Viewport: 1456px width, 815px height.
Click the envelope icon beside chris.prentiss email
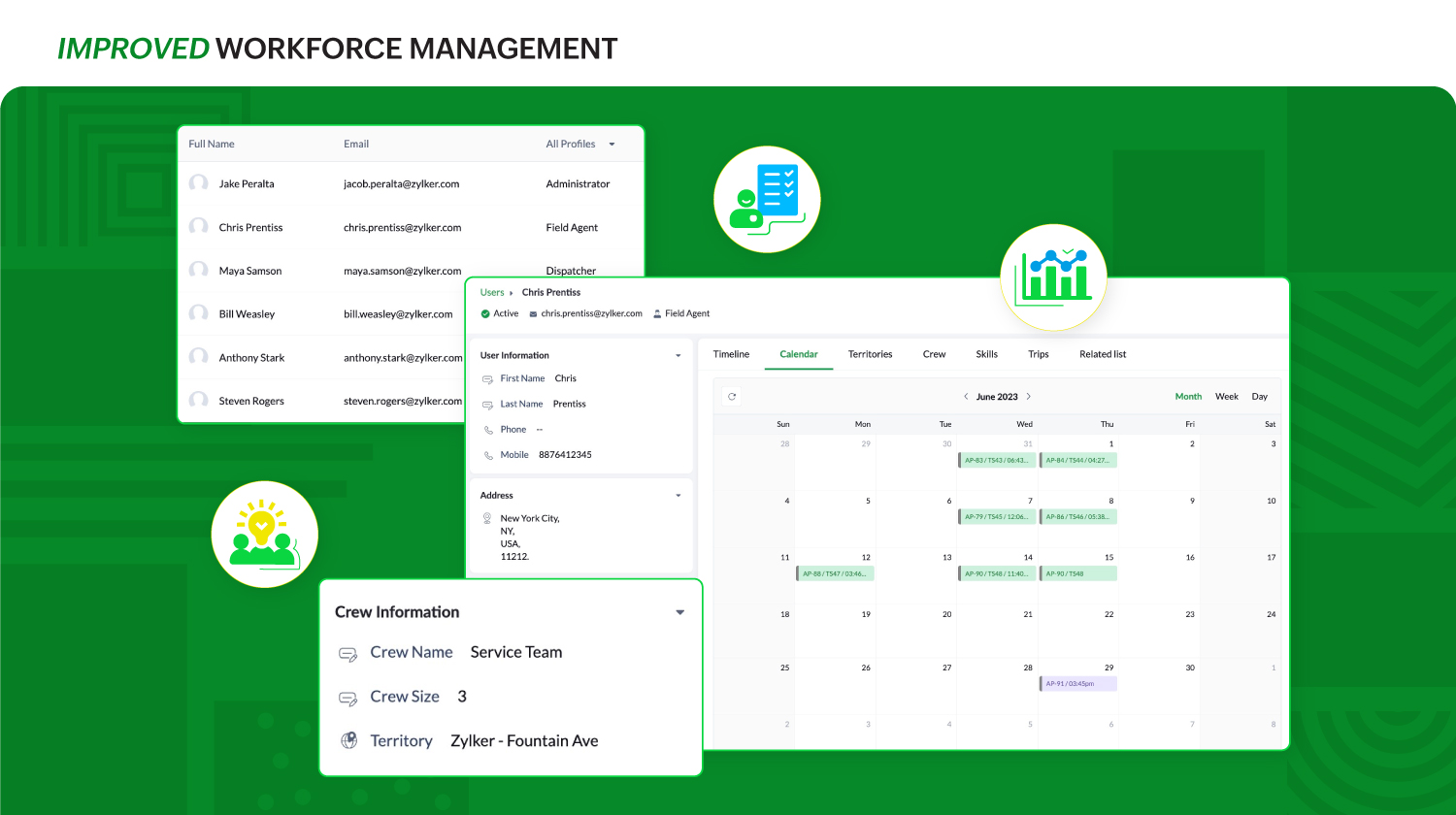click(533, 313)
